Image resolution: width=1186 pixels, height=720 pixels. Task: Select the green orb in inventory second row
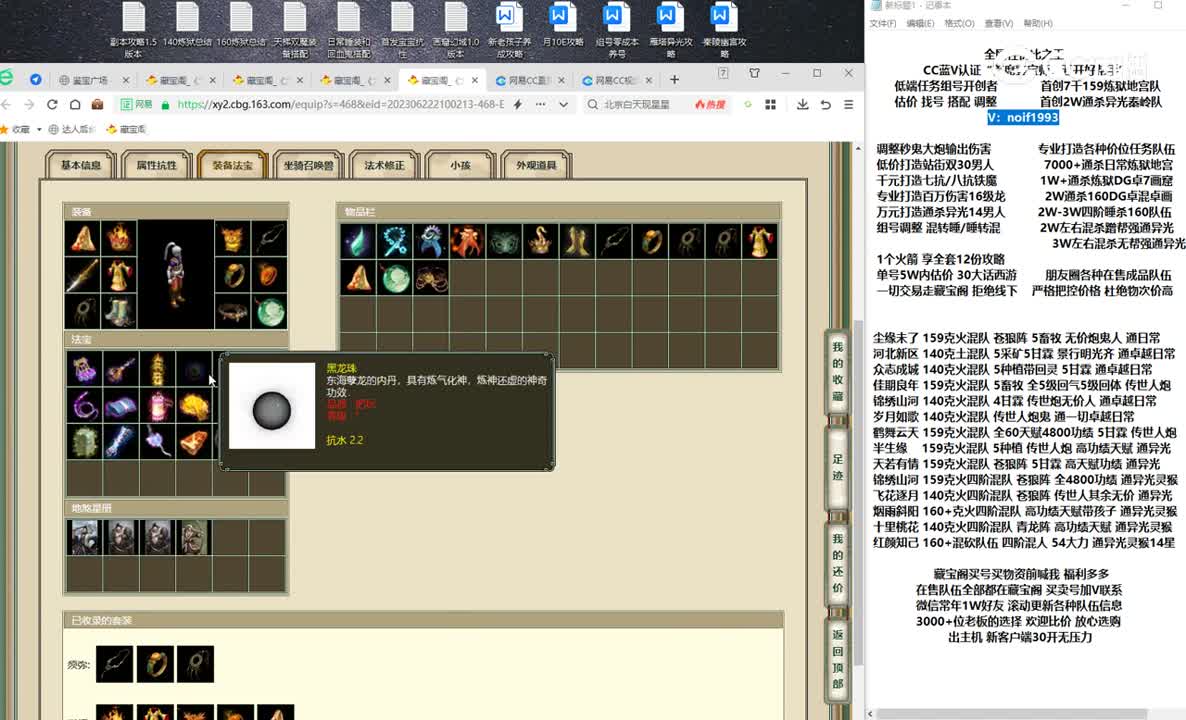394,278
